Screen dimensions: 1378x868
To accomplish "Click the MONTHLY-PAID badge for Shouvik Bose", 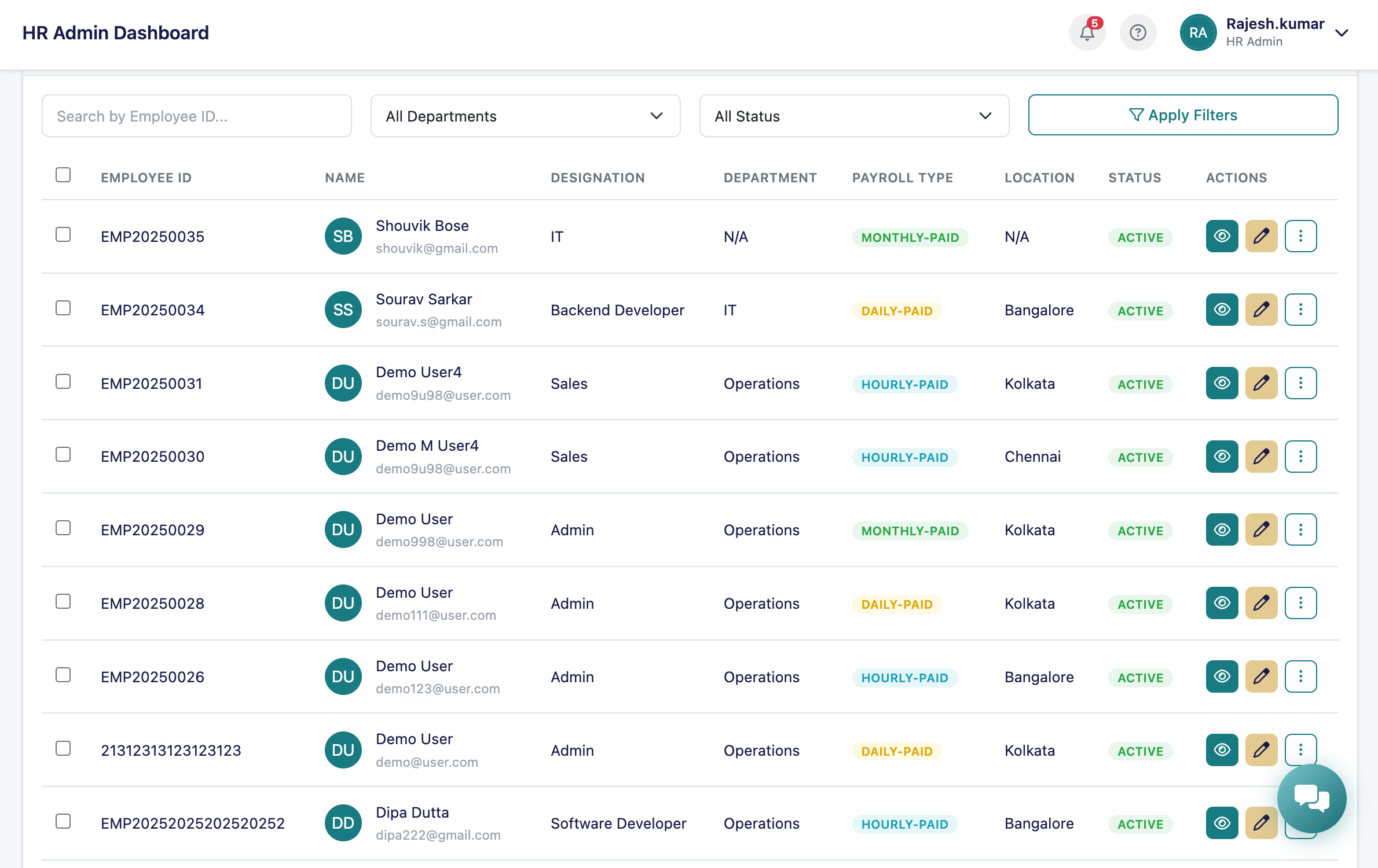I will tap(910, 237).
